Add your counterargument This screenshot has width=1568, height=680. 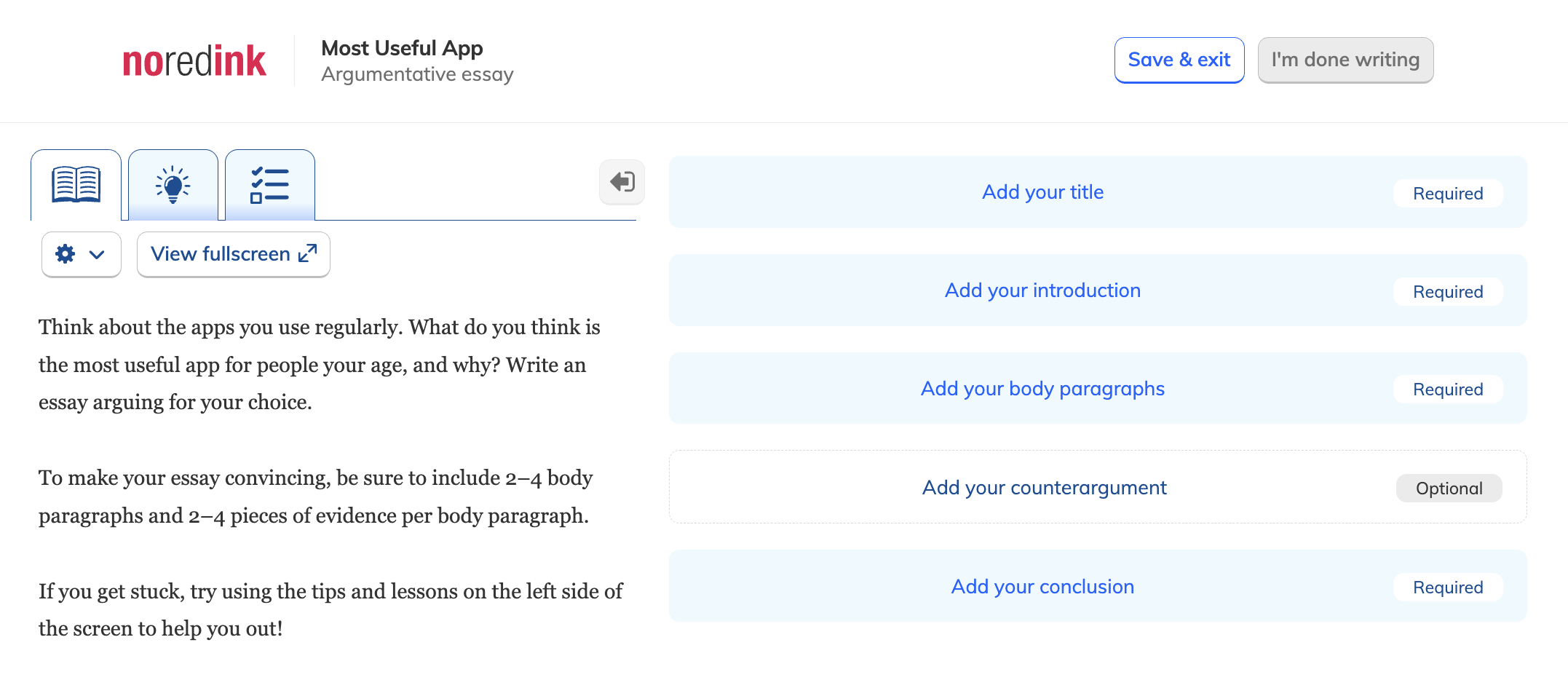click(x=1044, y=487)
